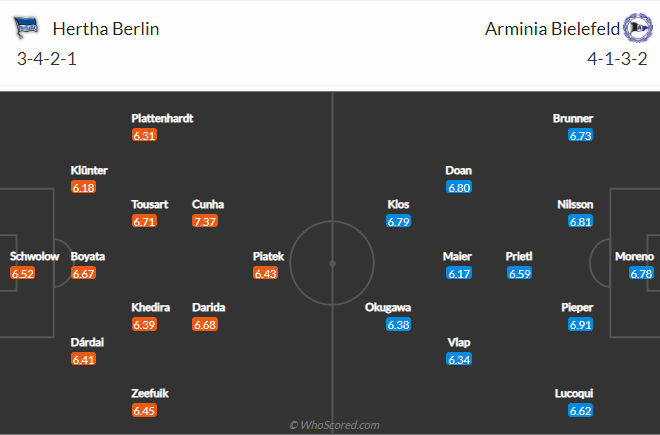Click Nilsson's 6.81 rating badge
This screenshot has width=660, height=435.
[x=580, y=222]
